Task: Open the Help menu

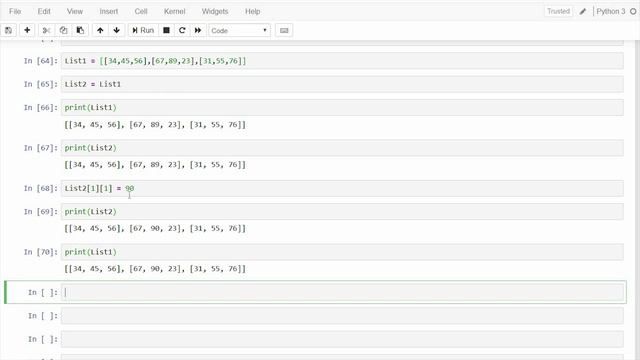Action: click(x=253, y=11)
